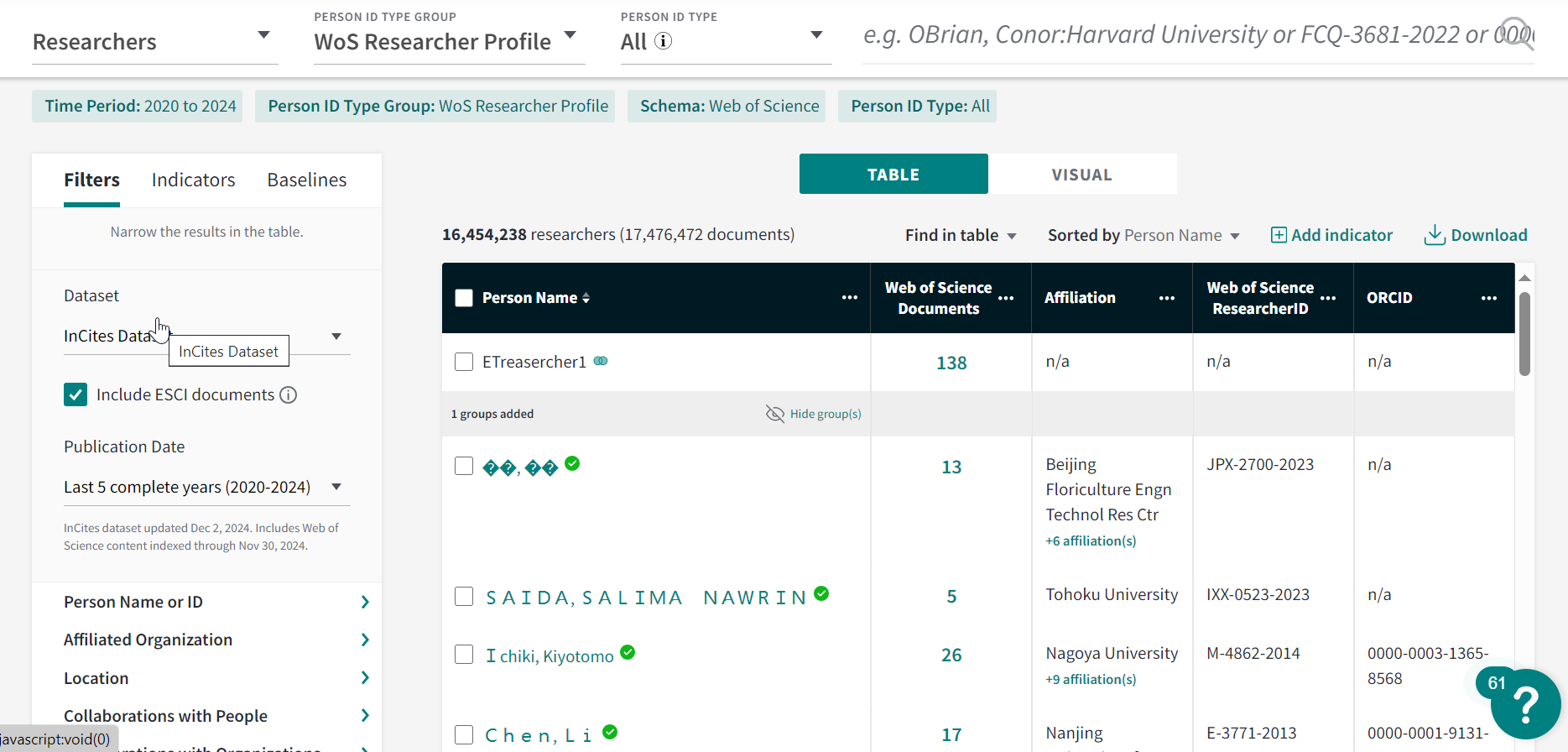Select checkbox for Ichiki, Kiyotomo
The image size is (1568, 752).
pyautogui.click(x=464, y=655)
